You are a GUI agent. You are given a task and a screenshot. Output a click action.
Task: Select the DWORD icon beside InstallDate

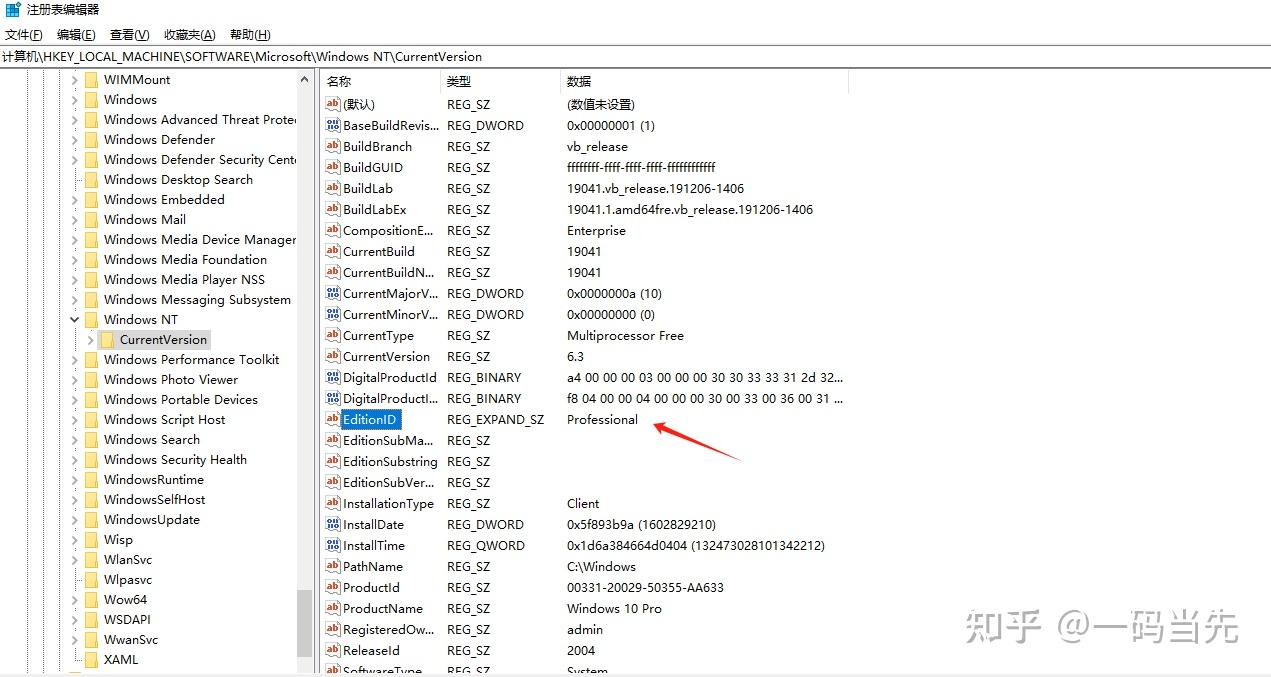coord(333,524)
